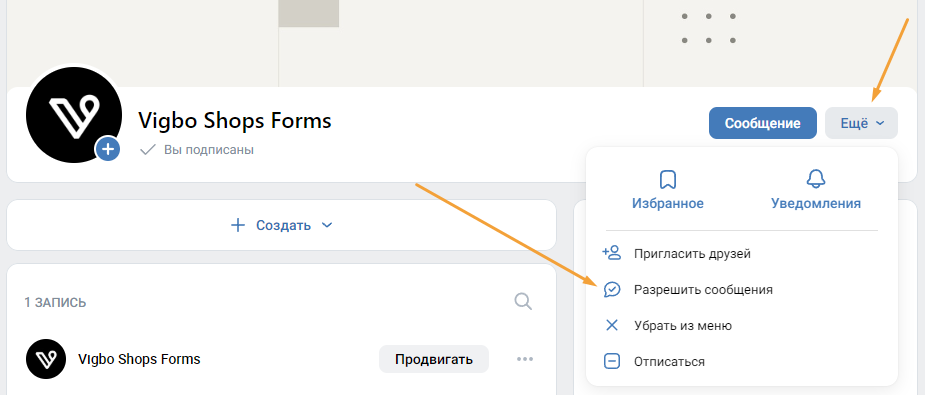
Task: Open the Ещё dropdown menu
Action: point(861,123)
